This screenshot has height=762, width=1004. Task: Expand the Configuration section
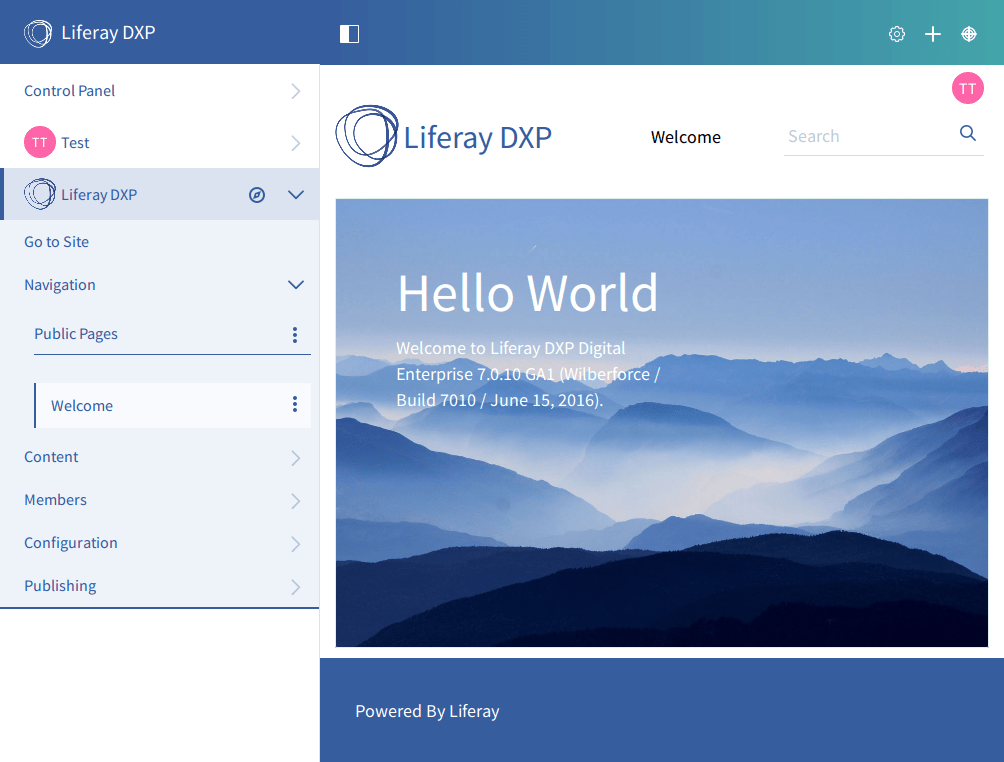point(159,543)
